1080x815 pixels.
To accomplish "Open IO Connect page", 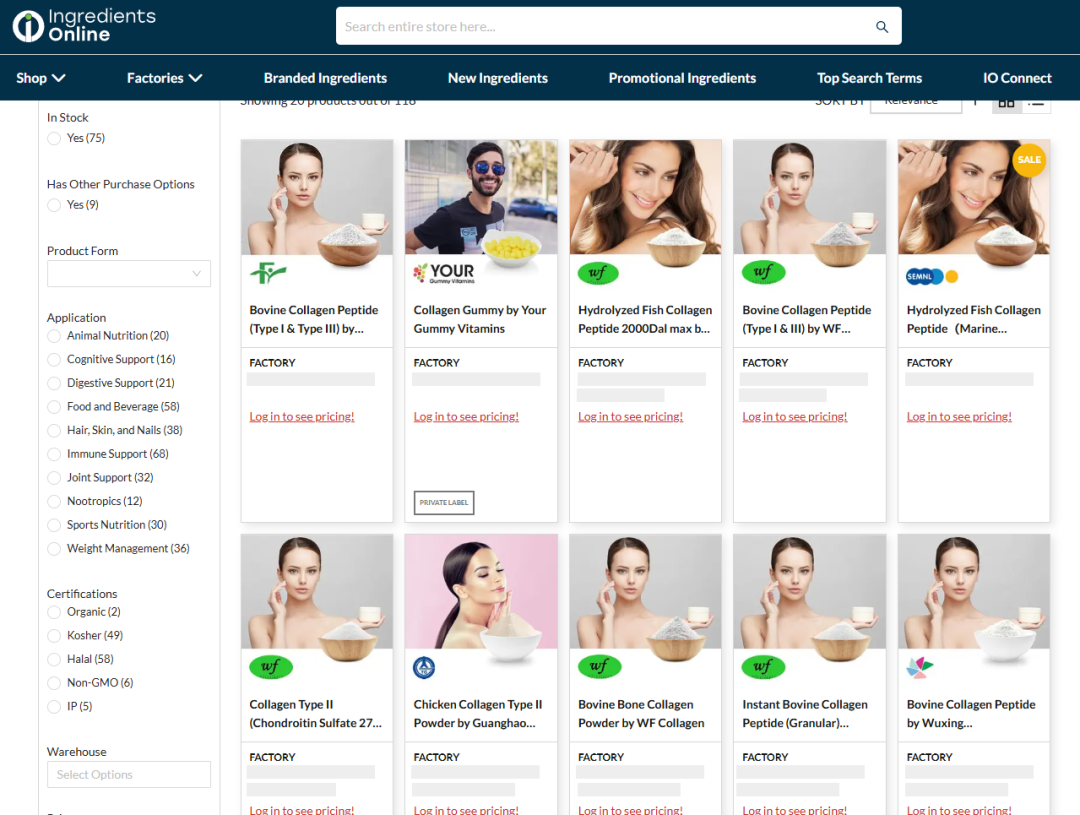I will click(1017, 78).
